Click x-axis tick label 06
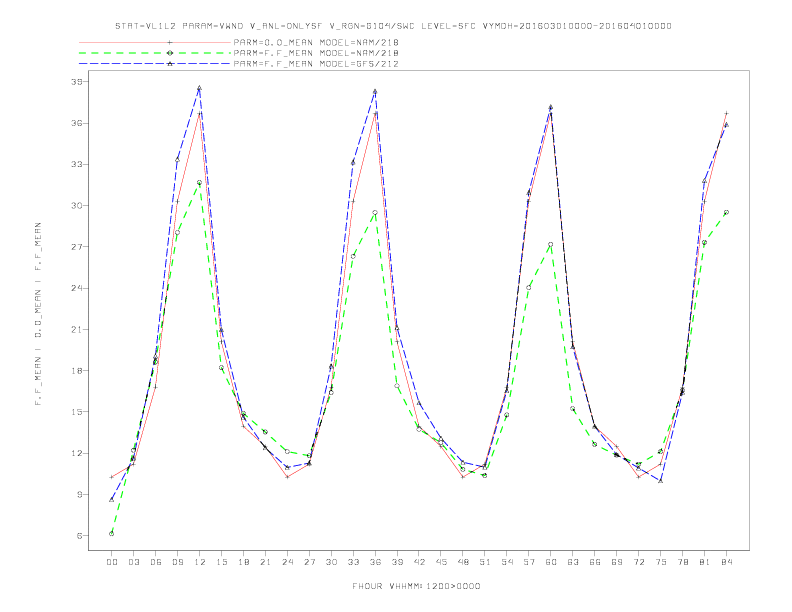The width and height of the screenshot is (792, 612). [156, 562]
